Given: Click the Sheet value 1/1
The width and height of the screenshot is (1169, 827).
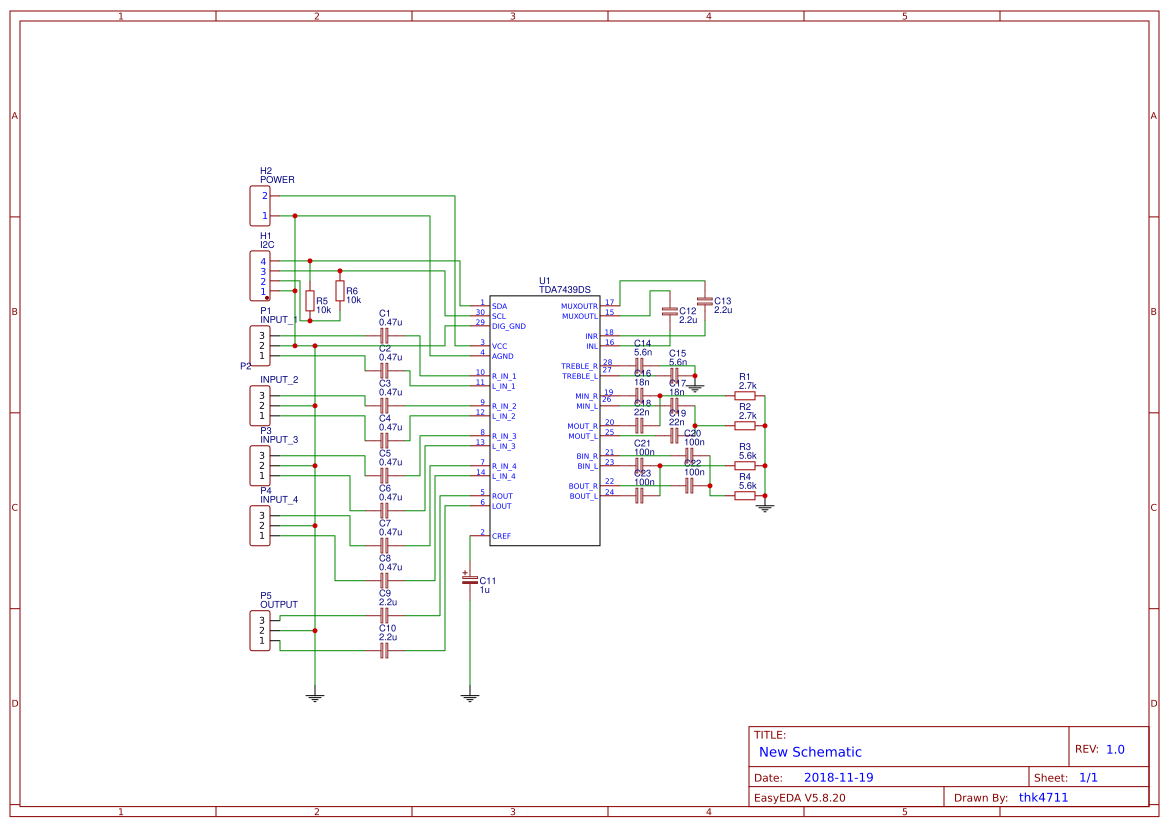Looking at the screenshot, I should pyautogui.click(x=1088, y=777).
